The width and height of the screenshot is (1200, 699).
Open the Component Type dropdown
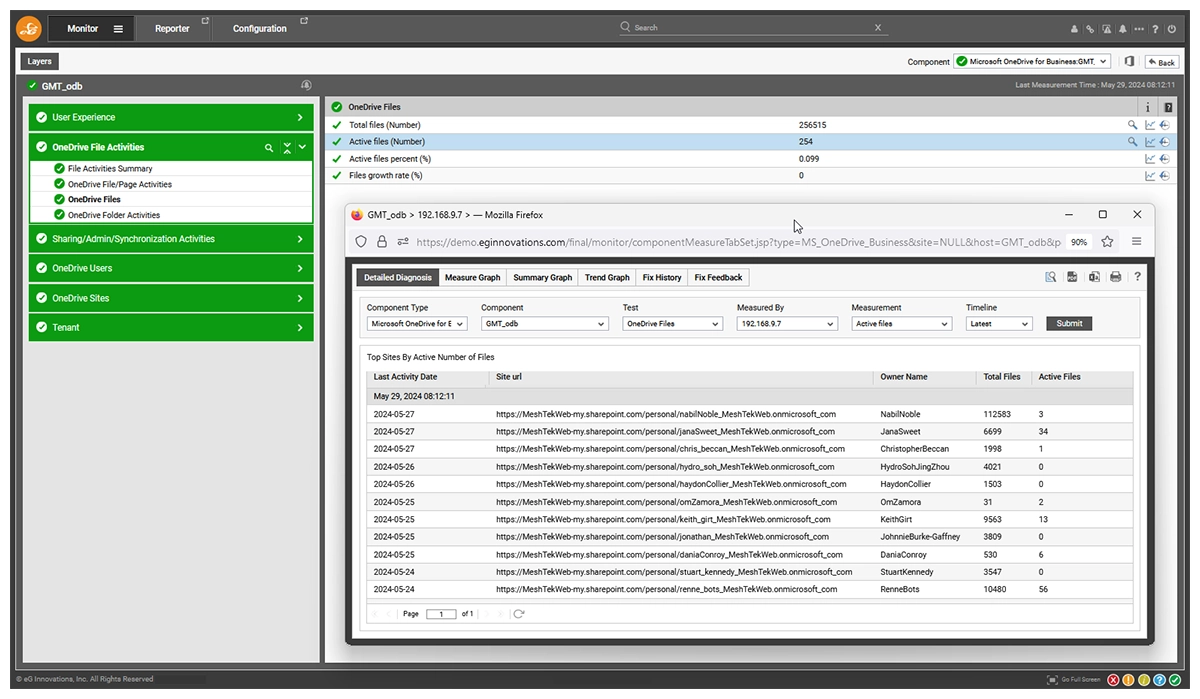click(x=417, y=324)
